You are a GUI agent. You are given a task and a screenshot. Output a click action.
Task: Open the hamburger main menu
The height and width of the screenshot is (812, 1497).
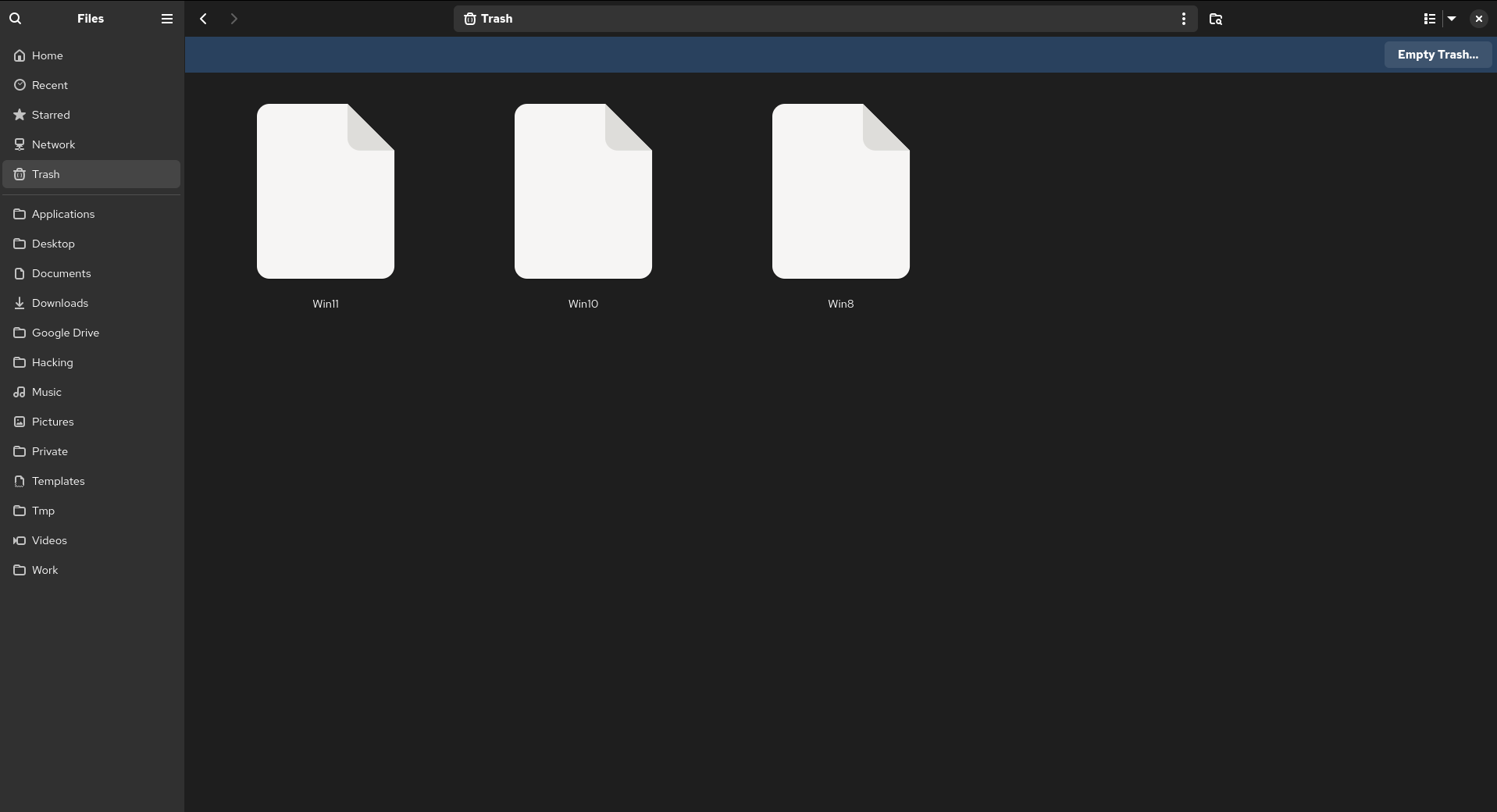pos(166,19)
